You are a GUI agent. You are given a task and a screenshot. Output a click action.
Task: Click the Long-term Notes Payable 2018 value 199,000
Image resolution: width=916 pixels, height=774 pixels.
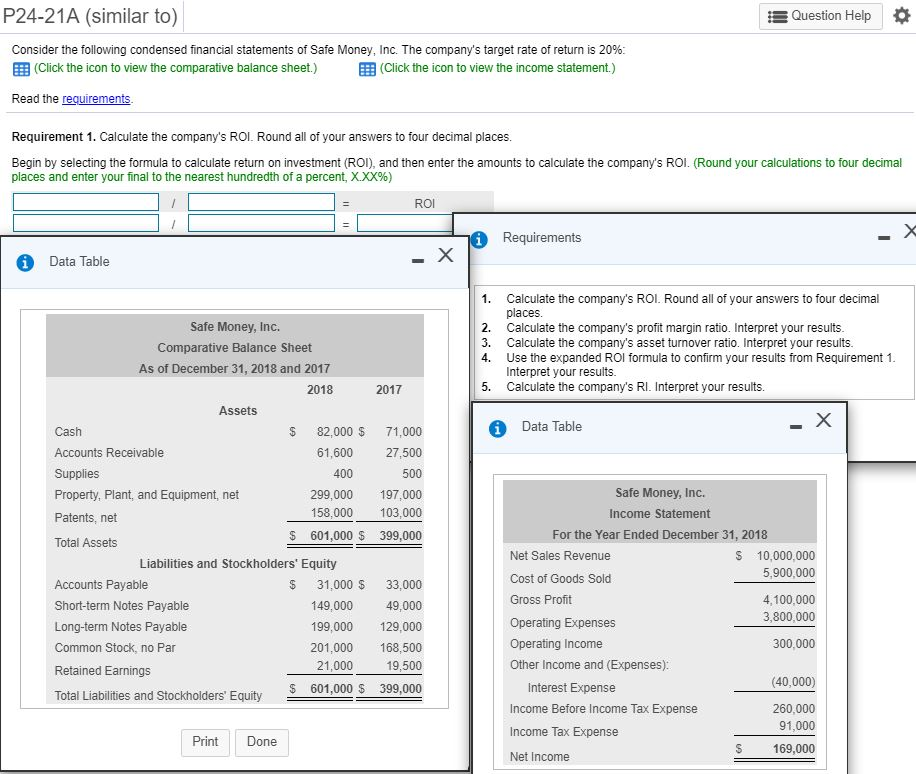click(x=331, y=627)
